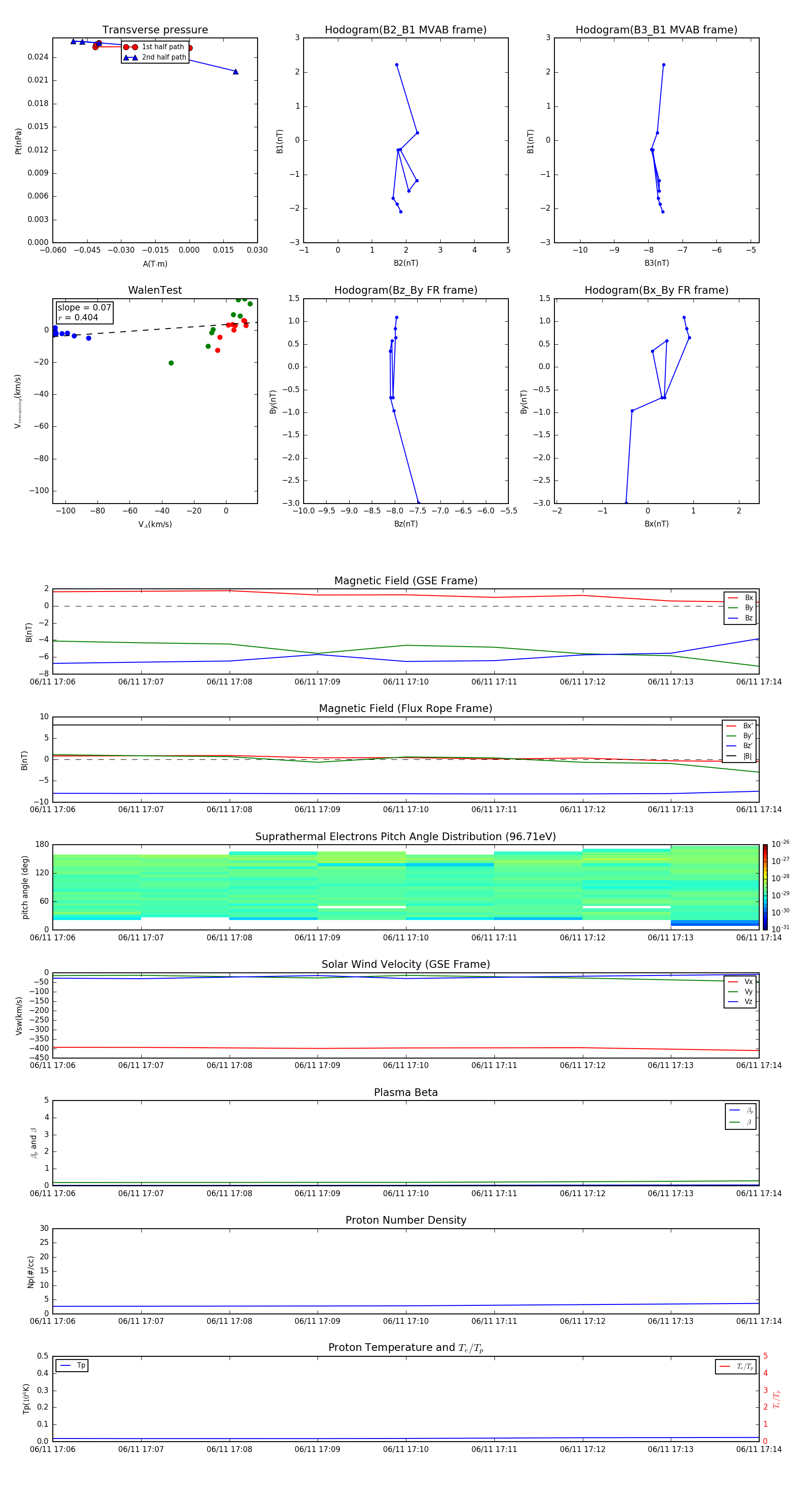This screenshot has height=1489, width=812.
Task: Click the 10^-26 colorbar label
Action: [x=780, y=844]
